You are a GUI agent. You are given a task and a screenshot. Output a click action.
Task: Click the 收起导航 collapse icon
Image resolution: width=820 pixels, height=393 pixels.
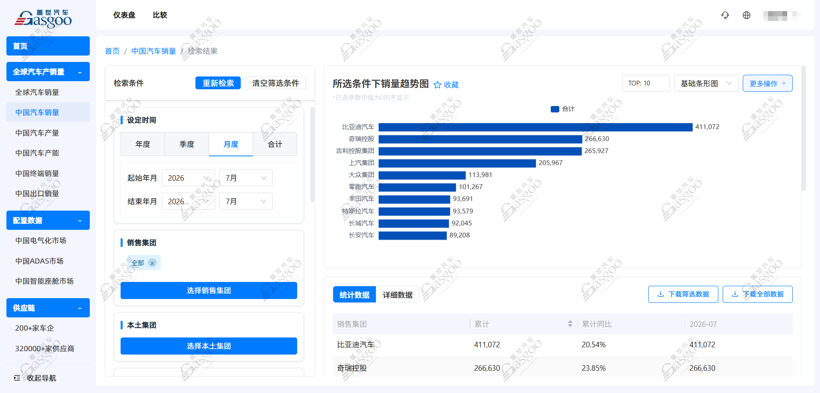tap(17, 377)
